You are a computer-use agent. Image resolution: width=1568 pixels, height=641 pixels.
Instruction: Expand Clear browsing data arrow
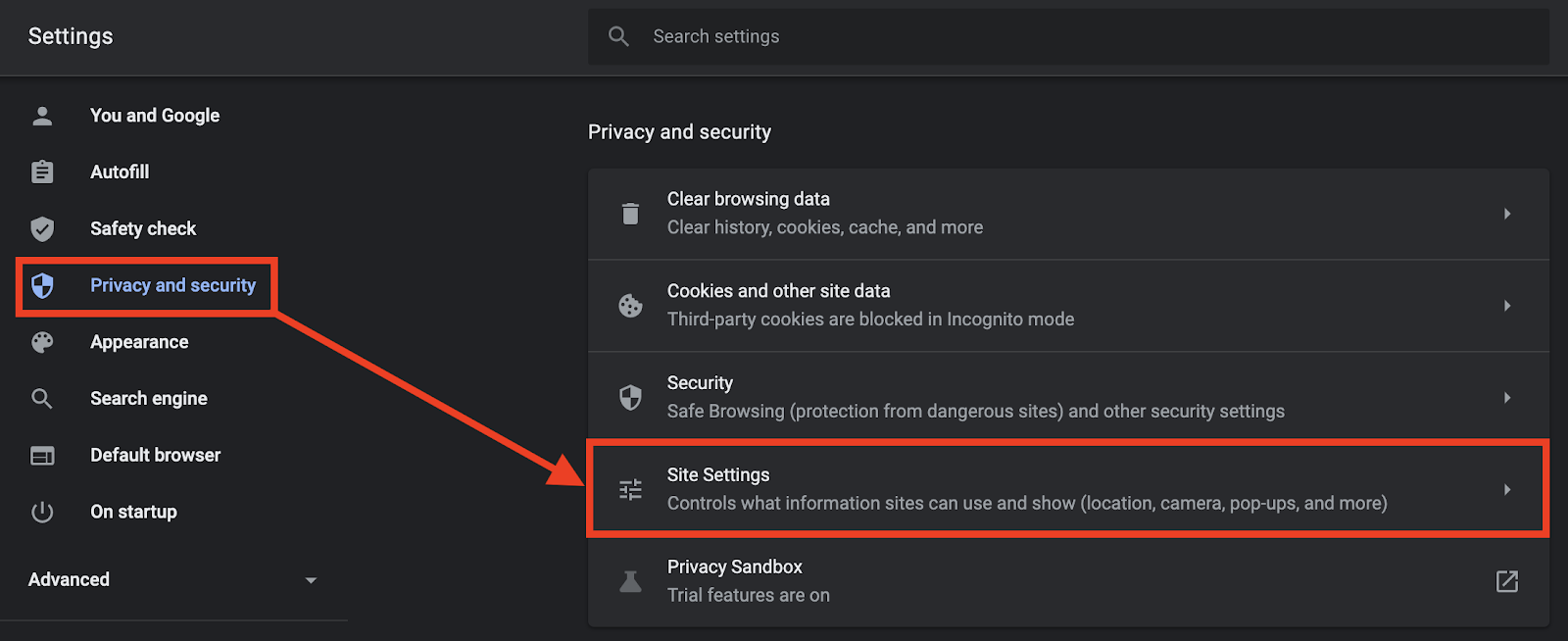click(1507, 213)
